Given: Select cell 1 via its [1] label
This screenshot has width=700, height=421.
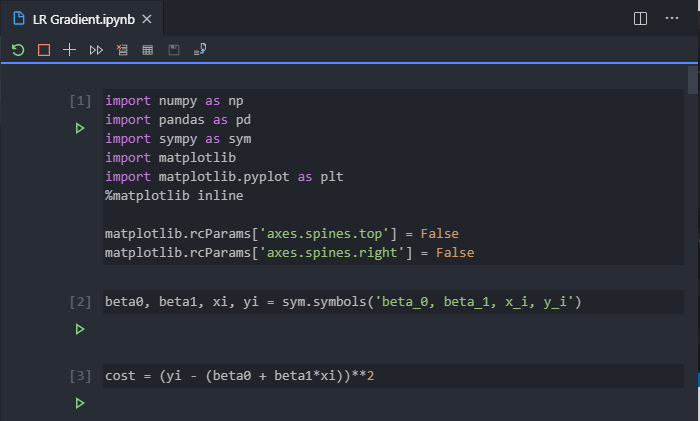Looking at the screenshot, I should [80, 101].
